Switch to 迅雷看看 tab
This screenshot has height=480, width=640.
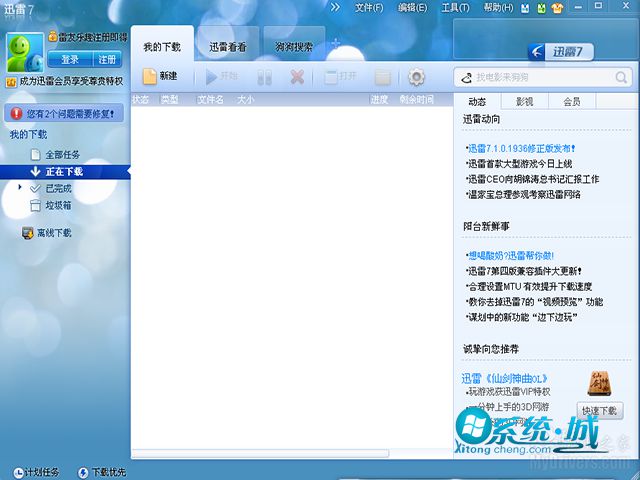228,47
